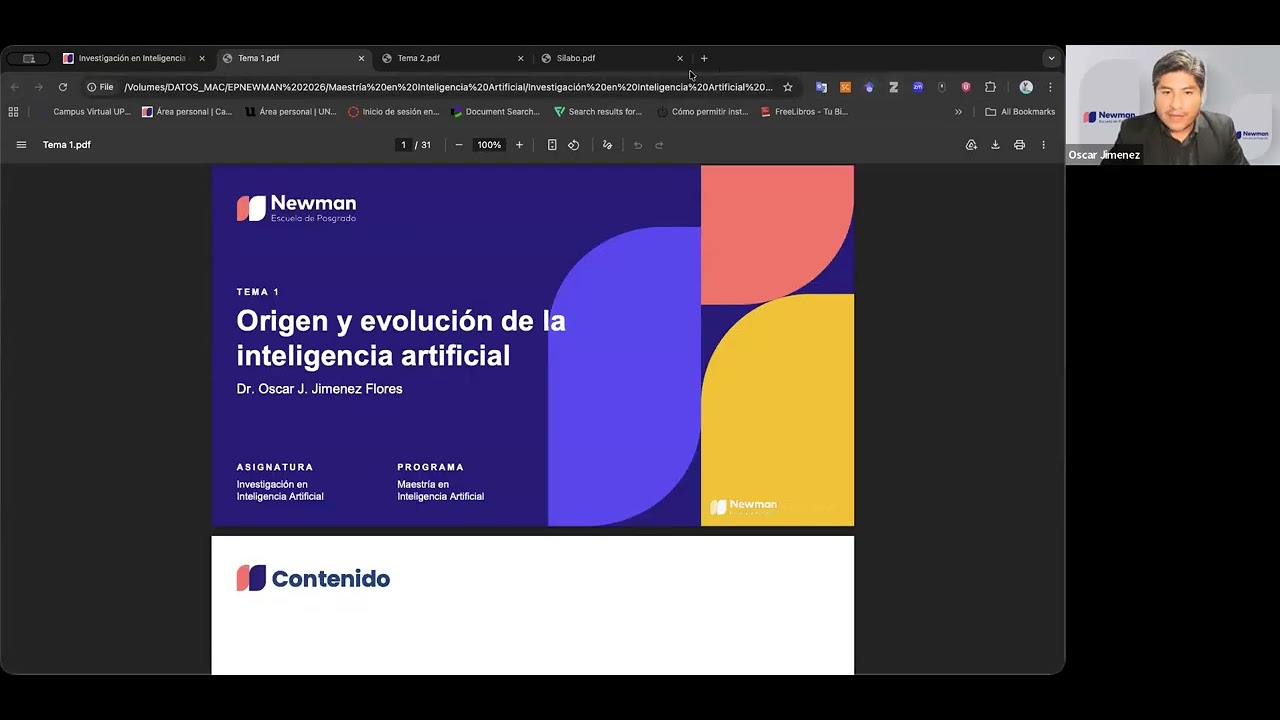Click the Contenido heading on page two
This screenshot has width=1280, height=720.
(x=331, y=579)
